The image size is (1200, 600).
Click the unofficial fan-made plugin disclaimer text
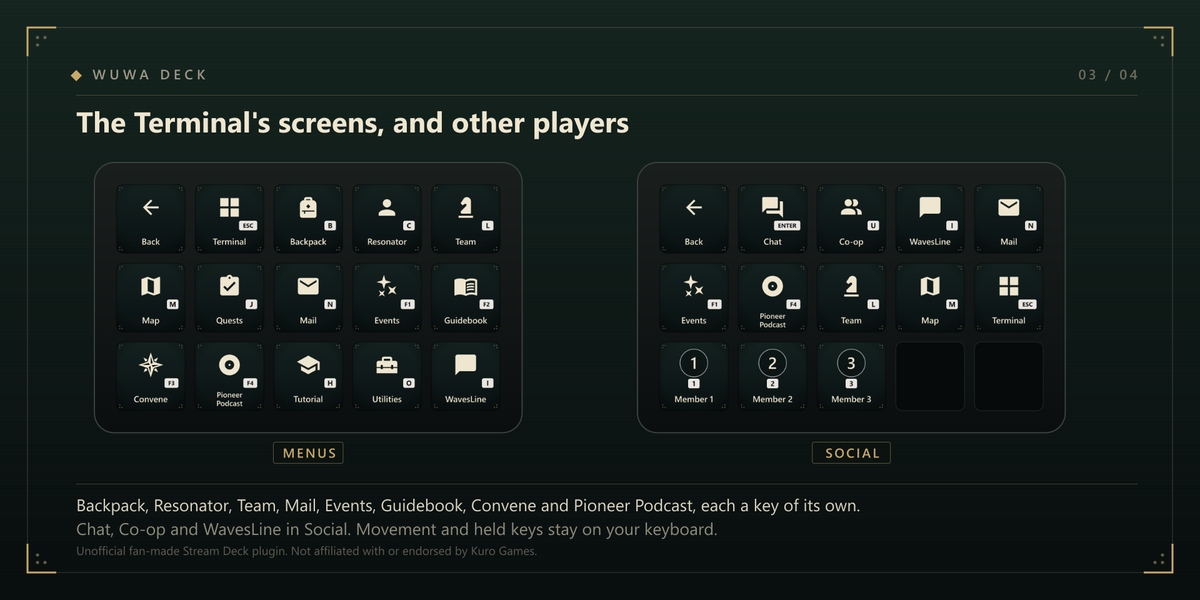306,551
